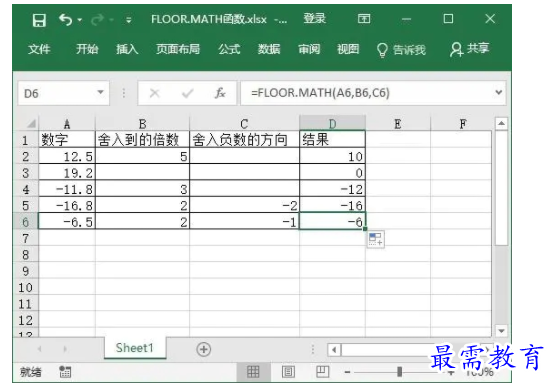Click zoom out minus button

click(x=347, y=372)
